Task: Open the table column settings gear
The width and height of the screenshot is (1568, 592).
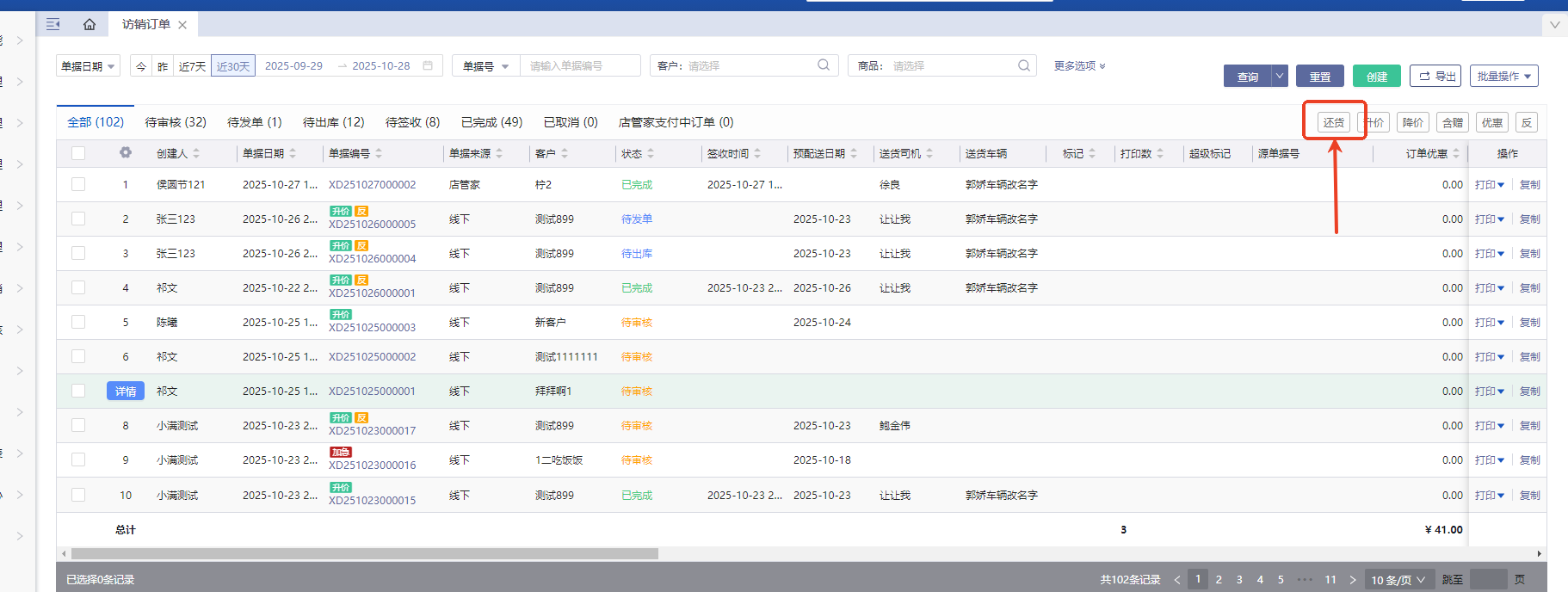Action: pyautogui.click(x=126, y=152)
